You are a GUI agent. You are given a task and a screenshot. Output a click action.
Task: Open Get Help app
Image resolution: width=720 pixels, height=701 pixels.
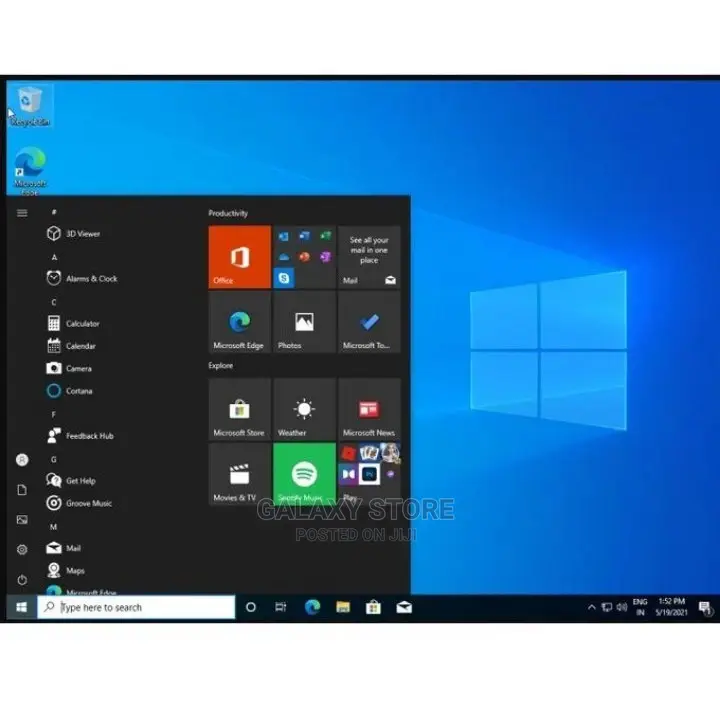tap(71, 481)
